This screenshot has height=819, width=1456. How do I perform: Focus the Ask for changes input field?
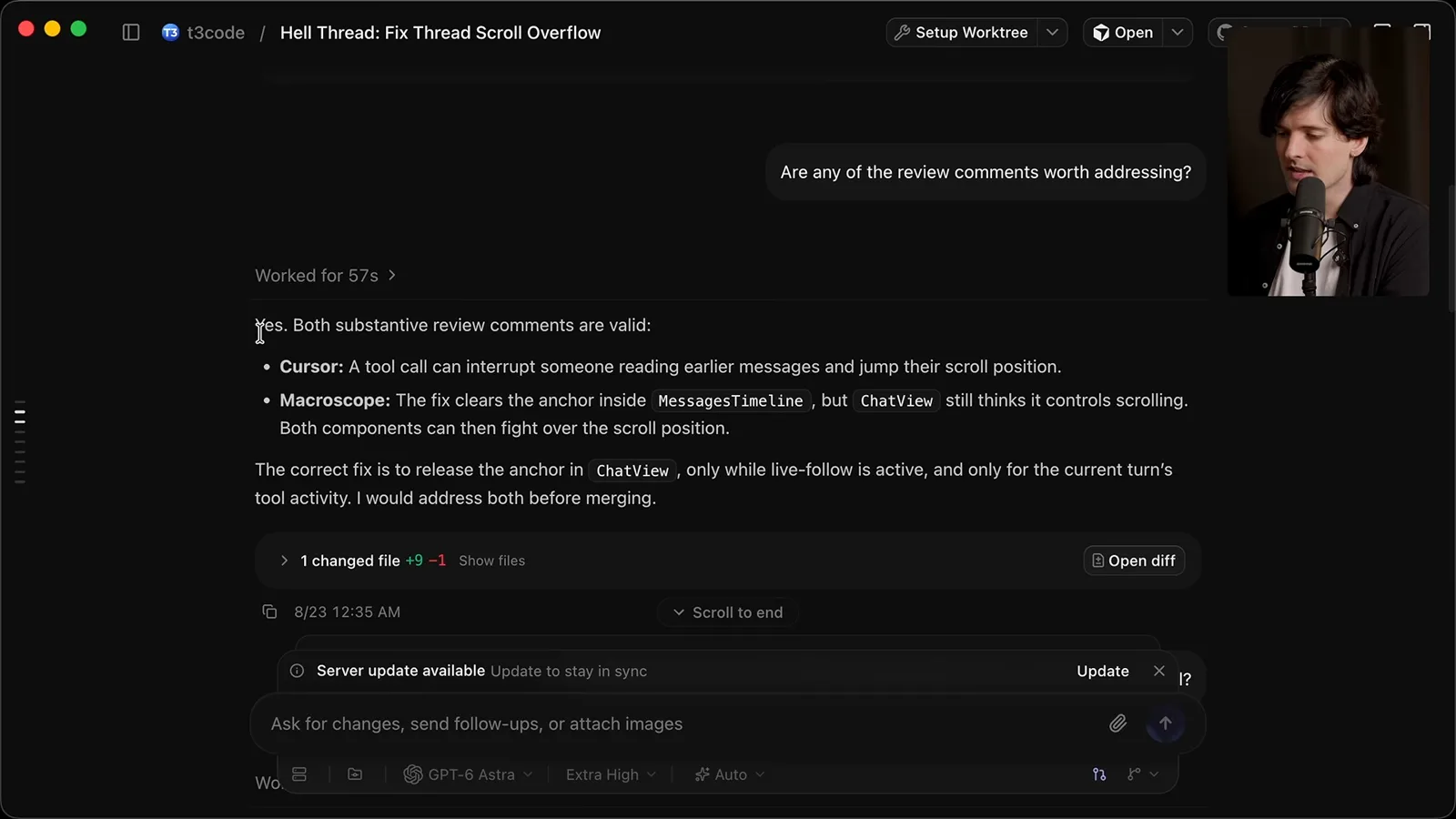click(673, 723)
